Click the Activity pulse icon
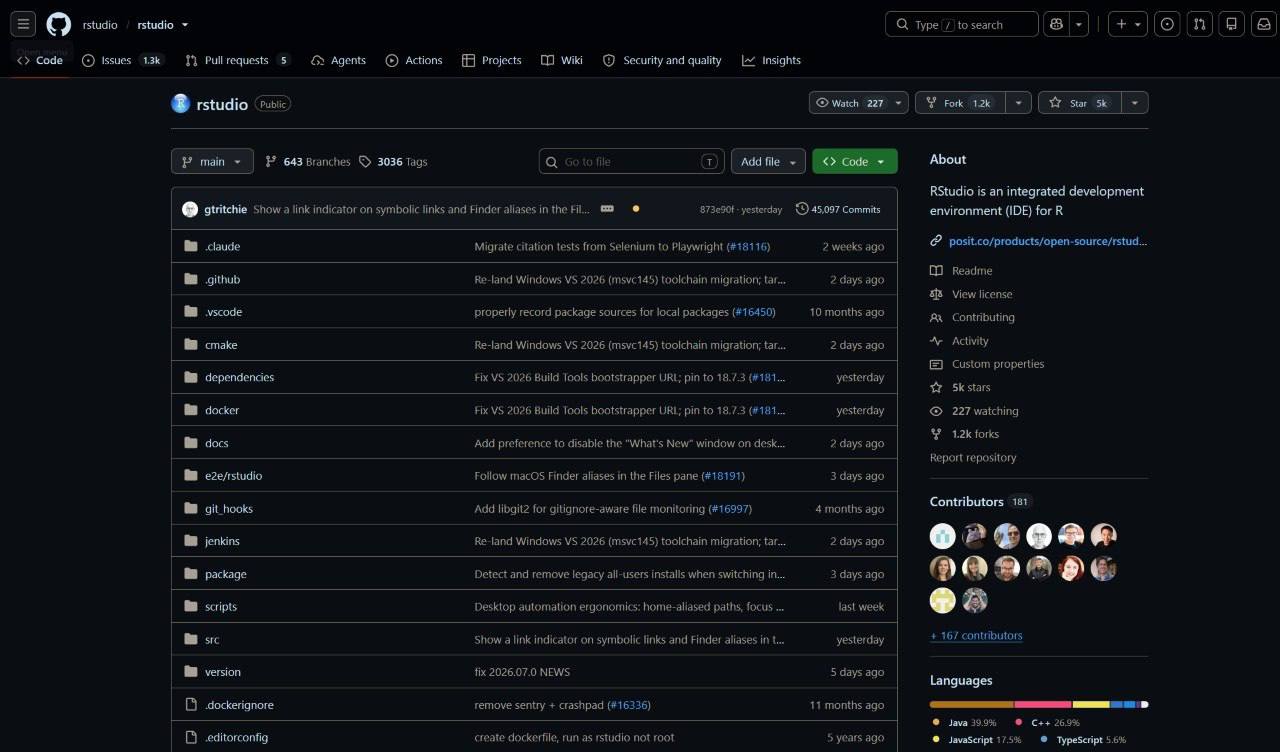Image resolution: width=1280 pixels, height=752 pixels. [x=936, y=341]
